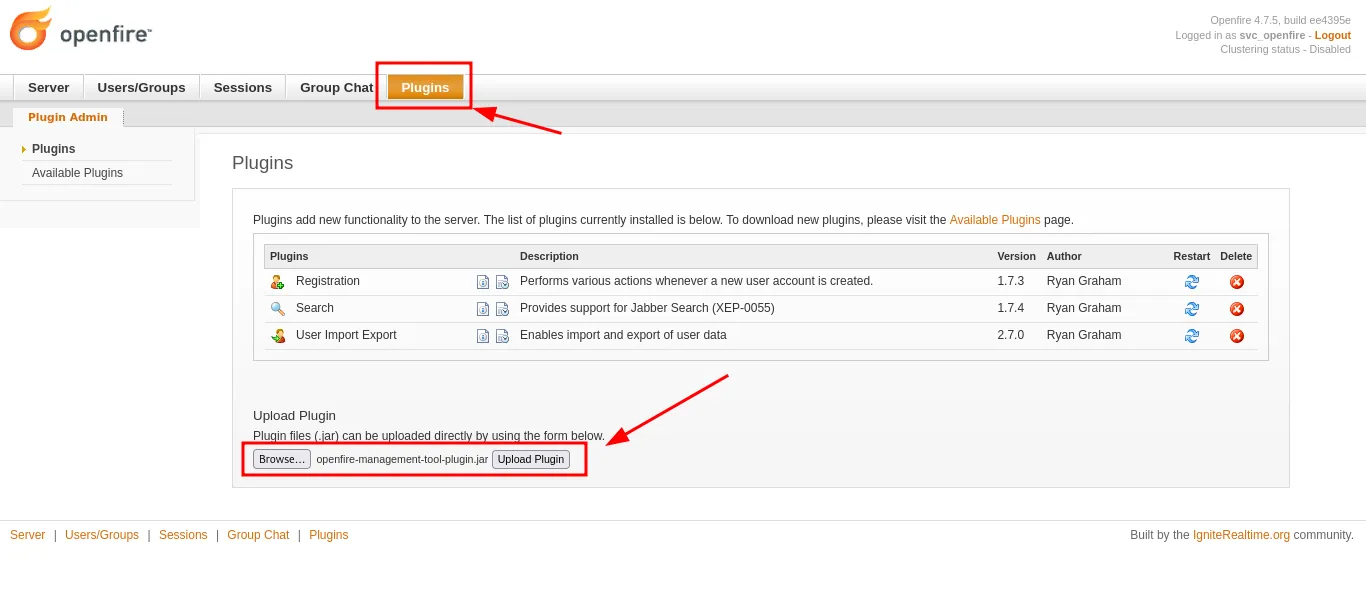Open the changelog for User Import Export
This screenshot has width=1366, height=615.
502,336
